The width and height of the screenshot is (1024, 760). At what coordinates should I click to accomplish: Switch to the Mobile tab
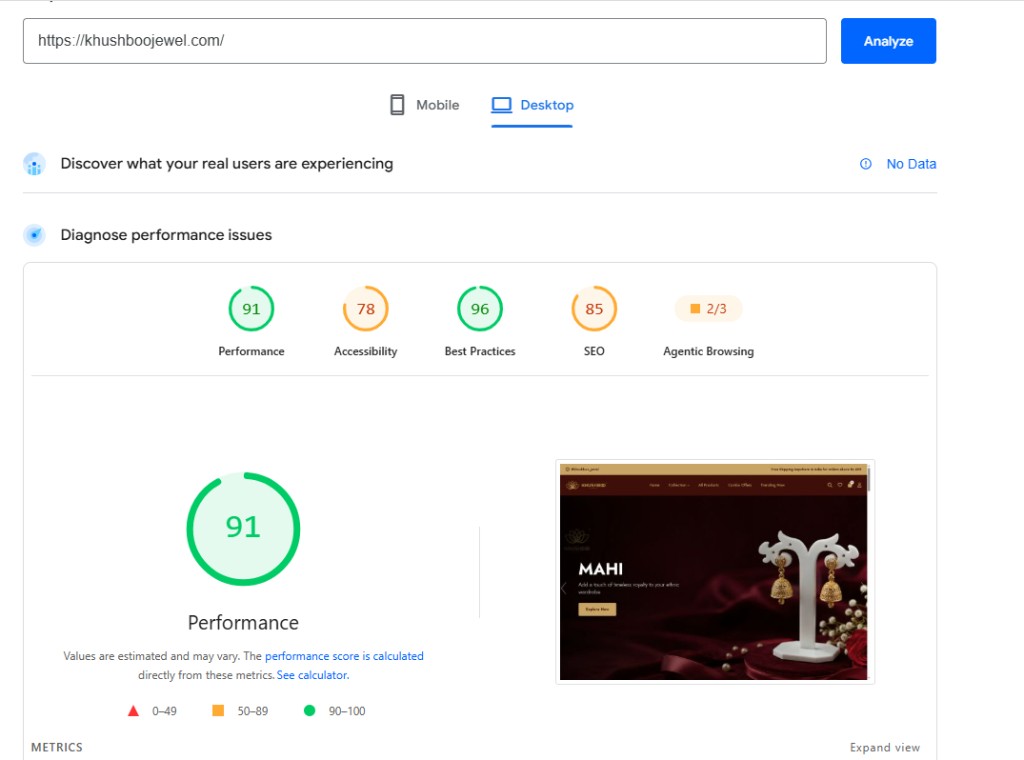pos(424,105)
